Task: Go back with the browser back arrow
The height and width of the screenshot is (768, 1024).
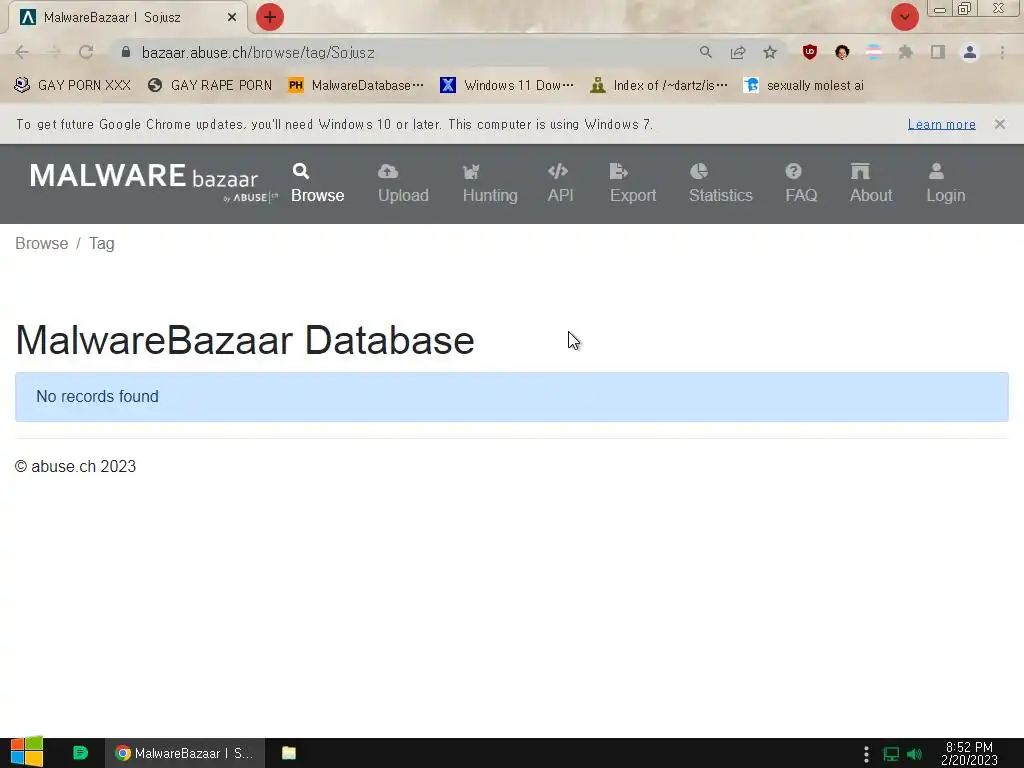Action: (22, 52)
